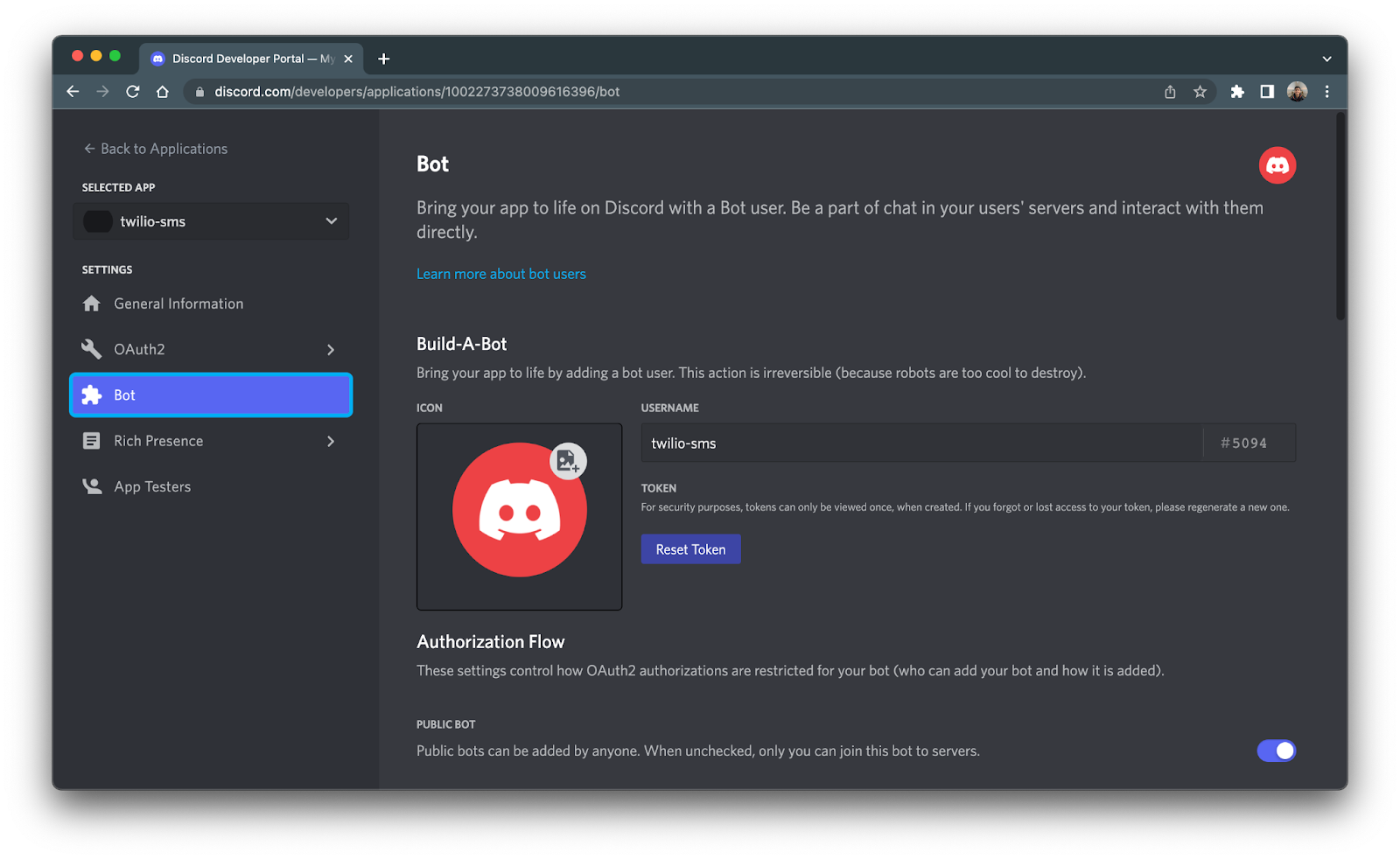Open the browser home page icon
This screenshot has width=1400, height=859.
coord(163,92)
